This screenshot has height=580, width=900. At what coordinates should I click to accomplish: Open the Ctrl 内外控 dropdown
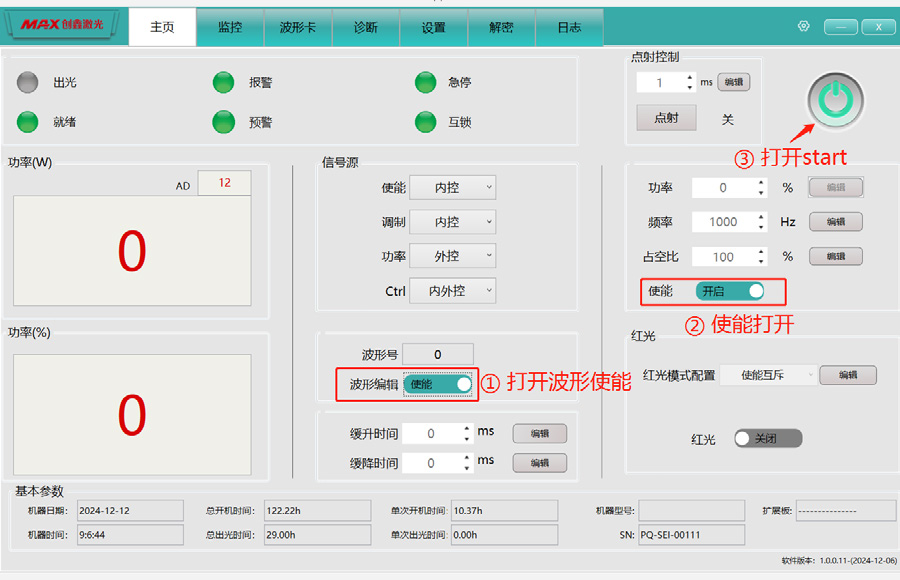(452, 291)
